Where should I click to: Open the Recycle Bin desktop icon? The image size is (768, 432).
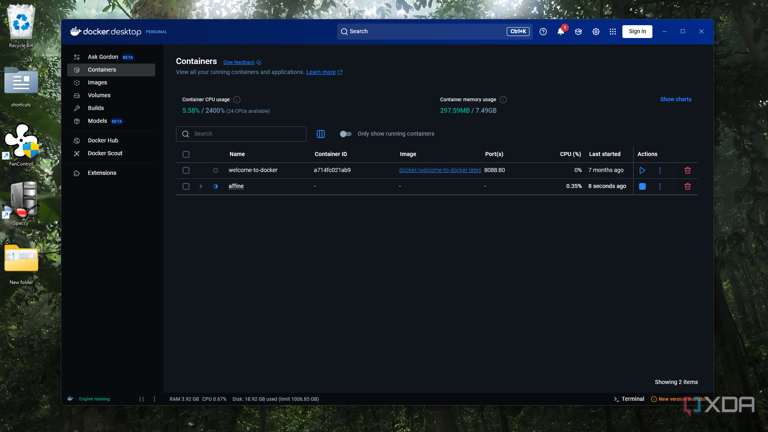(x=21, y=26)
